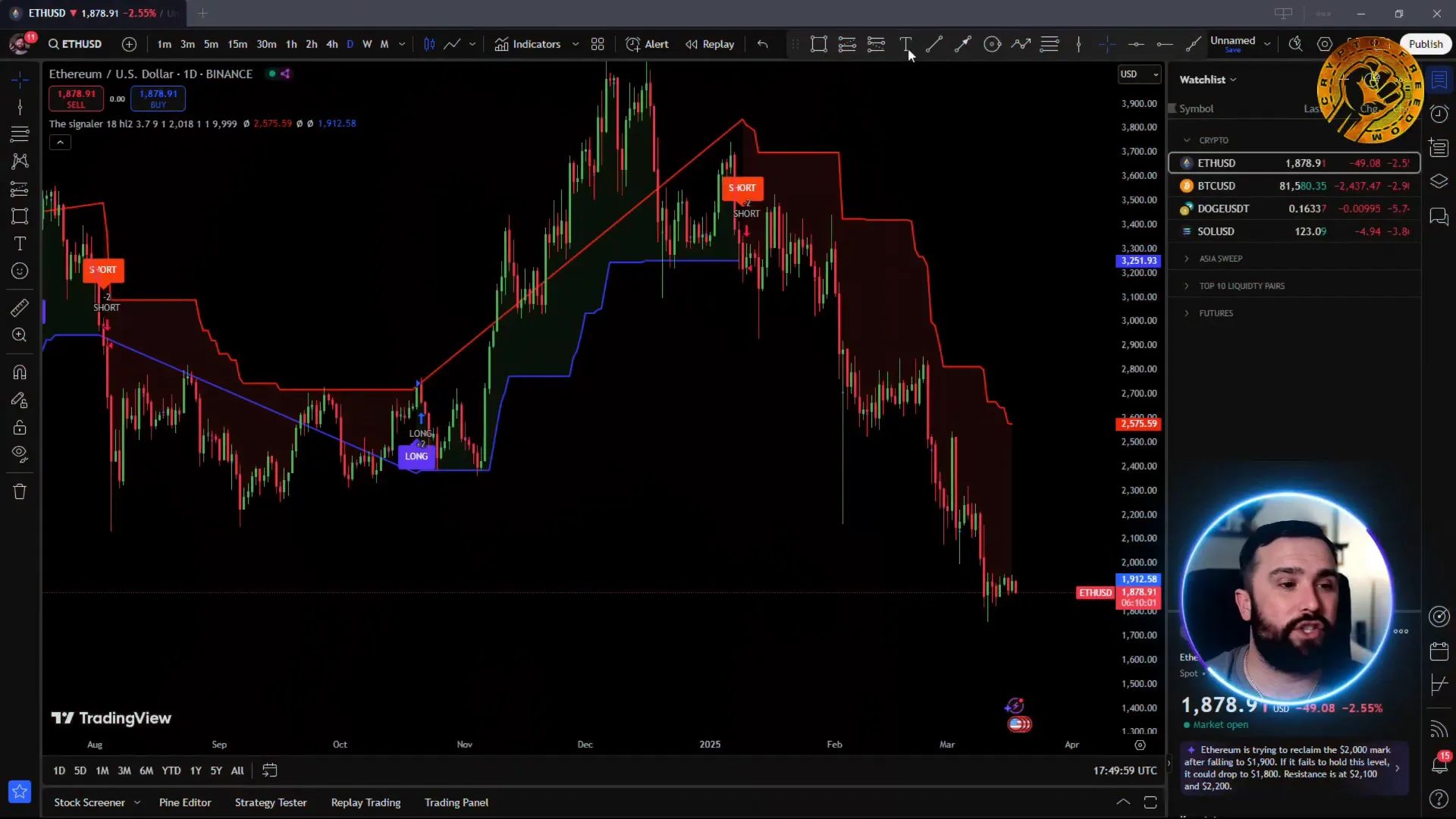This screenshot has width=1456, height=819.
Task: Open the timeframe dropdown arrow
Action: pyautogui.click(x=402, y=44)
